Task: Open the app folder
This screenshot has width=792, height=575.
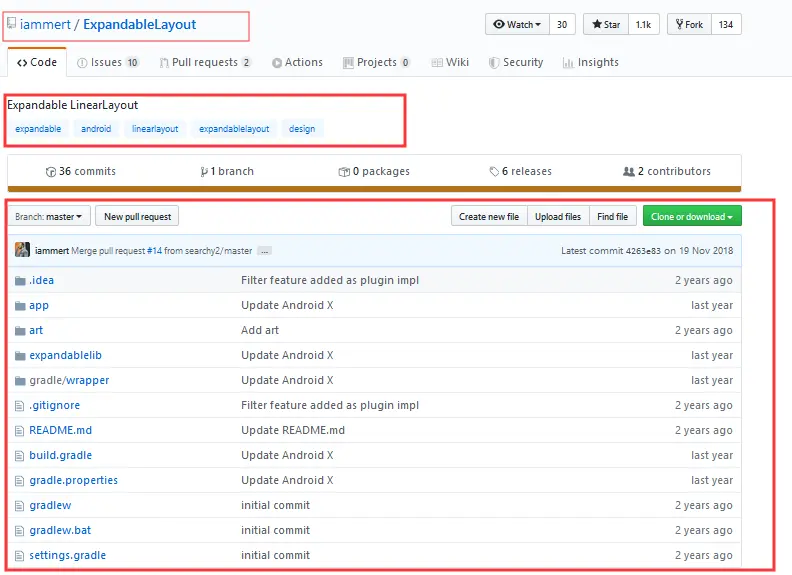Action: (39, 305)
